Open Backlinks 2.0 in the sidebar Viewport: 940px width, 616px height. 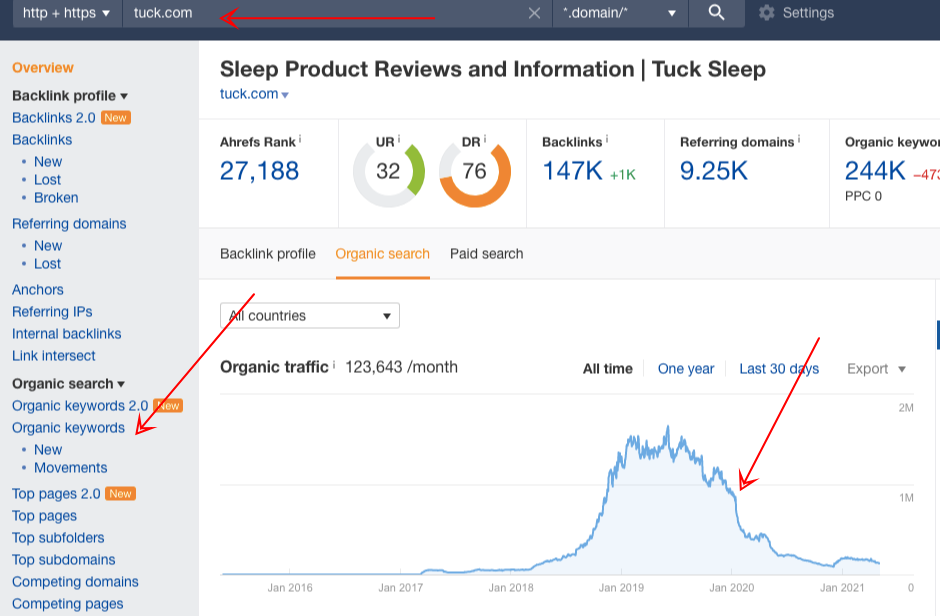point(53,118)
